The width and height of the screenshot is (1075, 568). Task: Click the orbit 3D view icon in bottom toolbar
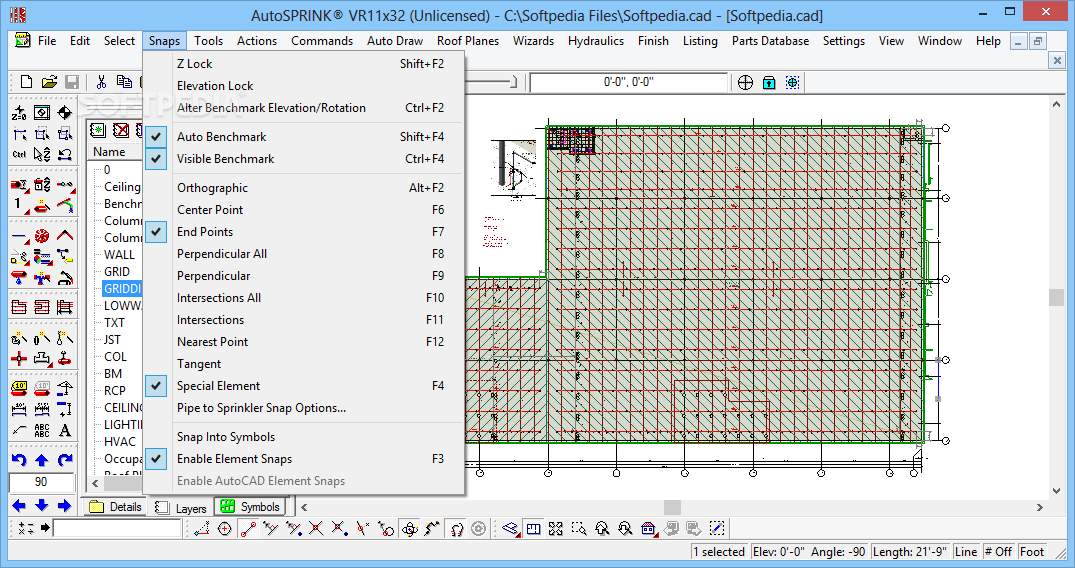pyautogui.click(x=409, y=528)
